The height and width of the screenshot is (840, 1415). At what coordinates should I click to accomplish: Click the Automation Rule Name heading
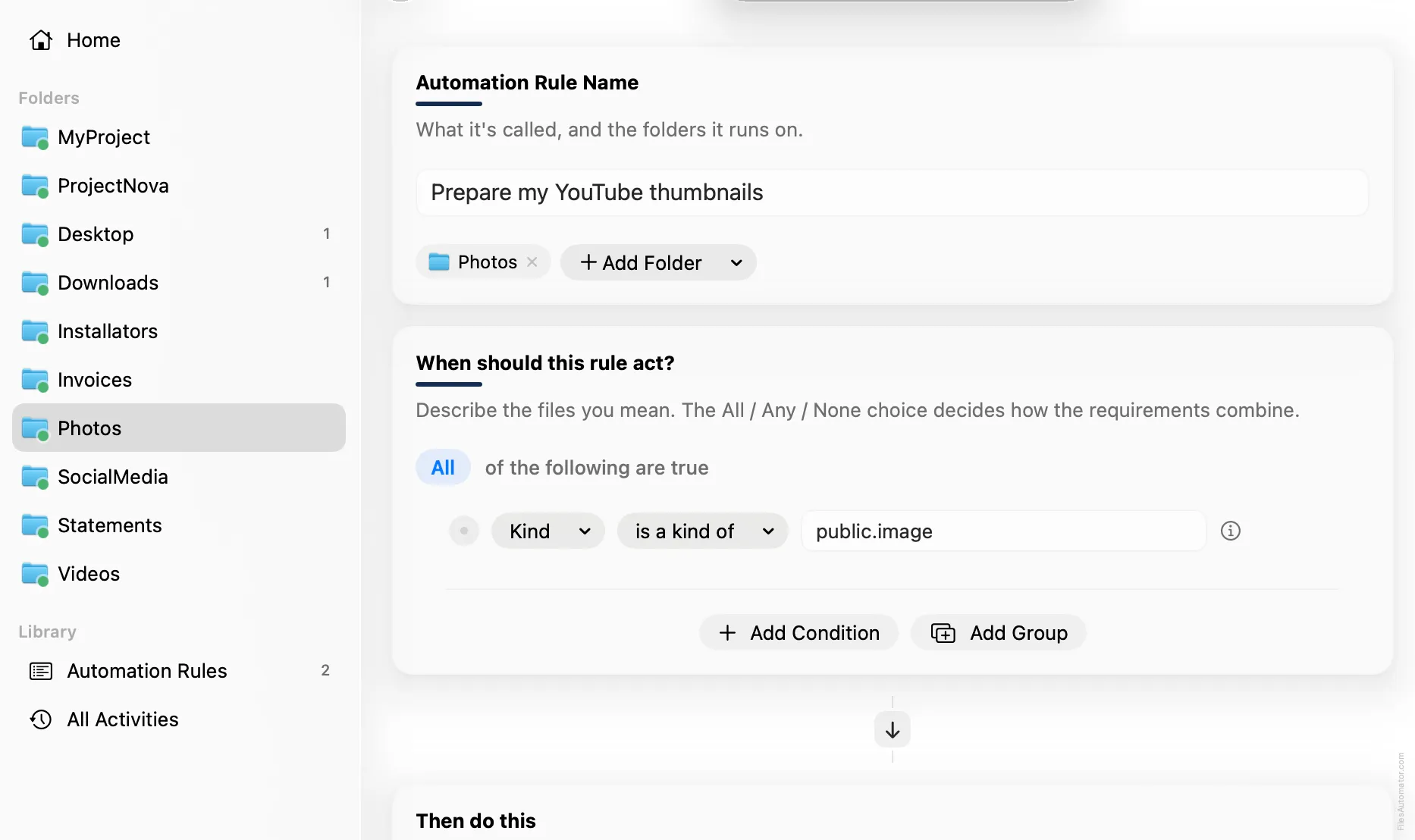pos(527,83)
